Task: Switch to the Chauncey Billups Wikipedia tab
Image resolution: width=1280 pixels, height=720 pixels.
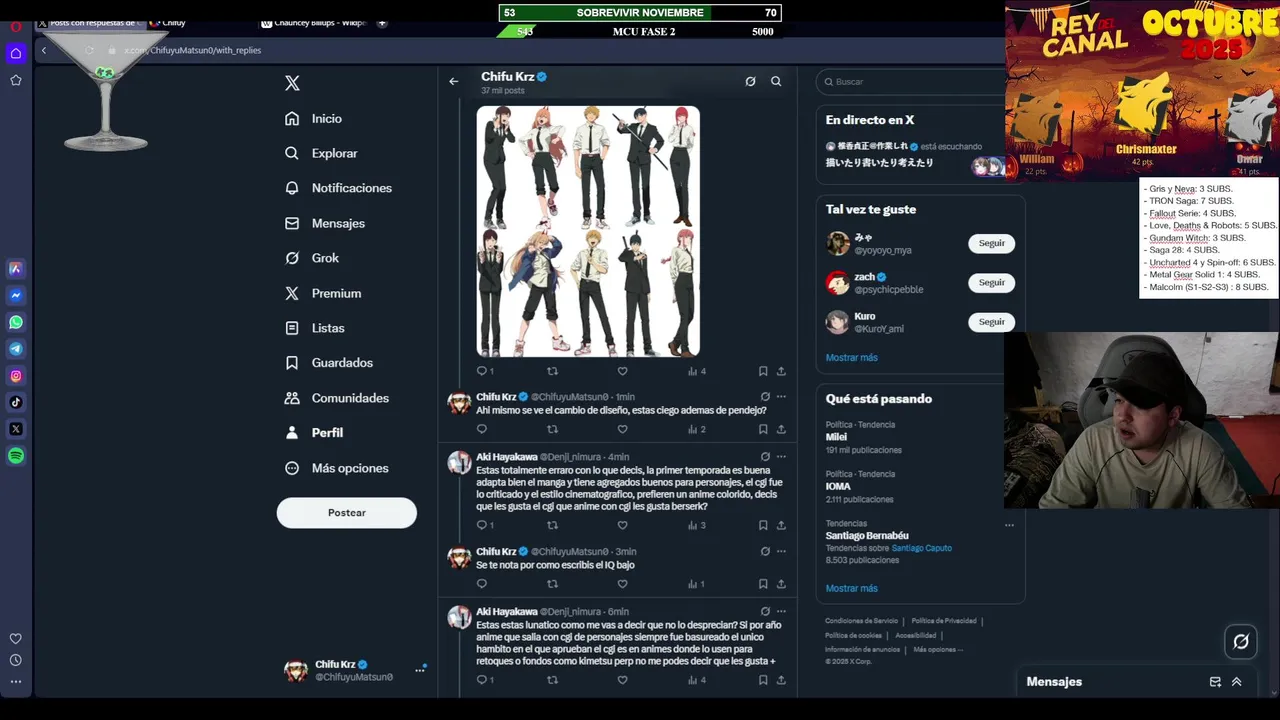Action: pyautogui.click(x=315, y=23)
